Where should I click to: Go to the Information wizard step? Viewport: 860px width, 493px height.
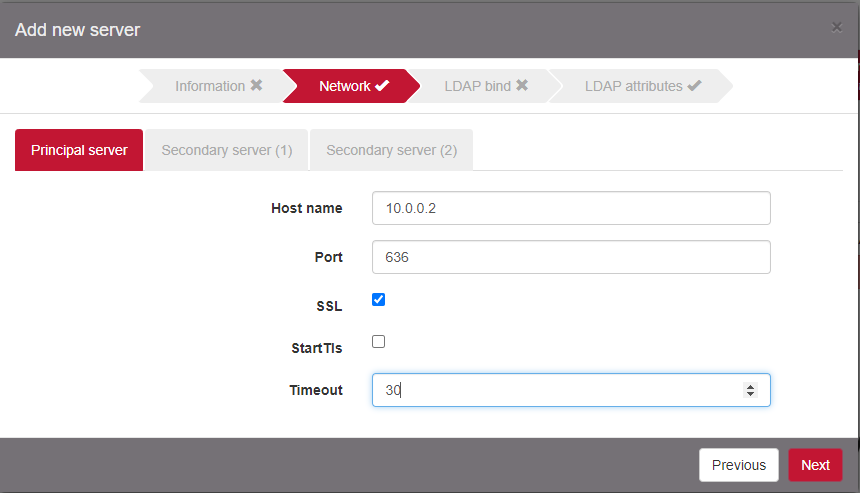(209, 86)
